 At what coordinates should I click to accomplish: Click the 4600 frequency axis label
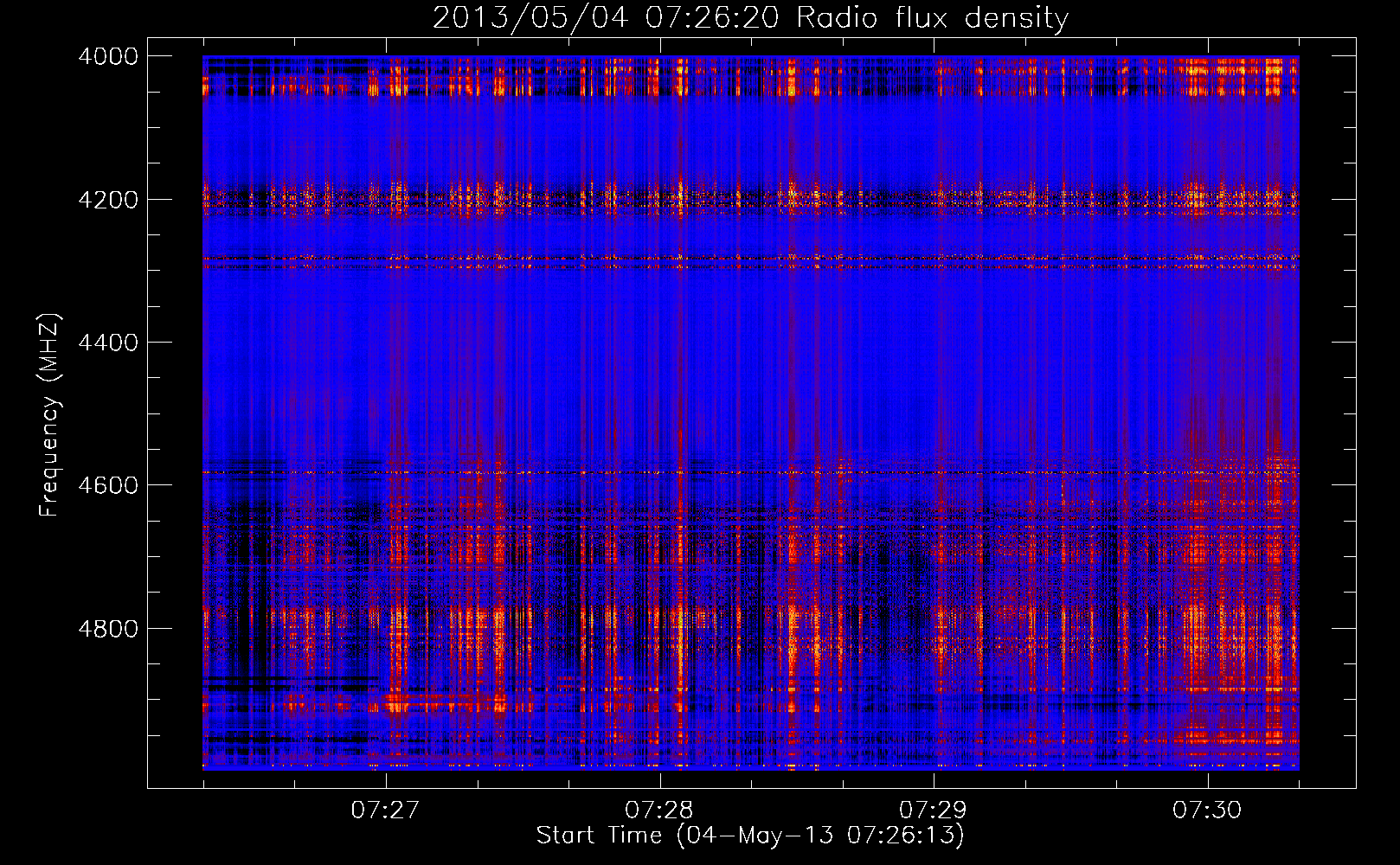(108, 485)
